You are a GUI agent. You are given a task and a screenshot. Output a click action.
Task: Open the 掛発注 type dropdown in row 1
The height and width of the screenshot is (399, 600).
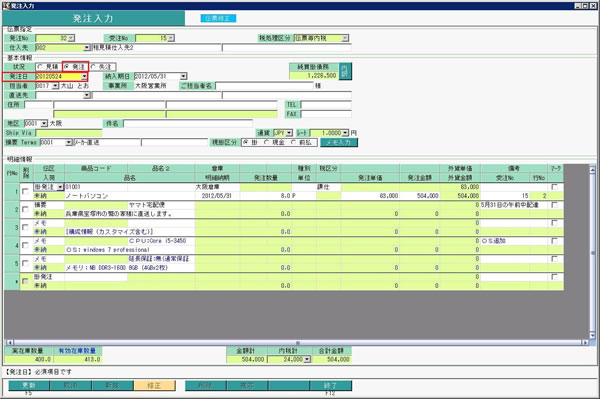[x=60, y=187]
